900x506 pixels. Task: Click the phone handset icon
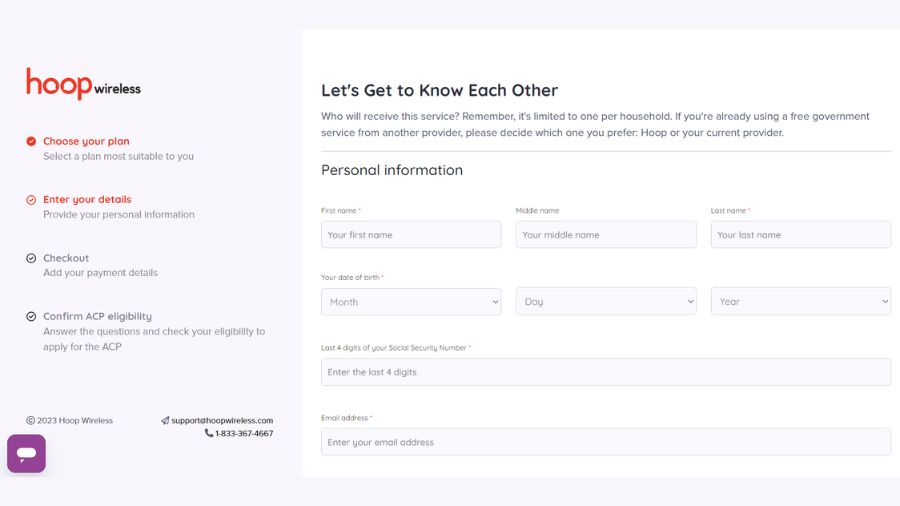209,433
